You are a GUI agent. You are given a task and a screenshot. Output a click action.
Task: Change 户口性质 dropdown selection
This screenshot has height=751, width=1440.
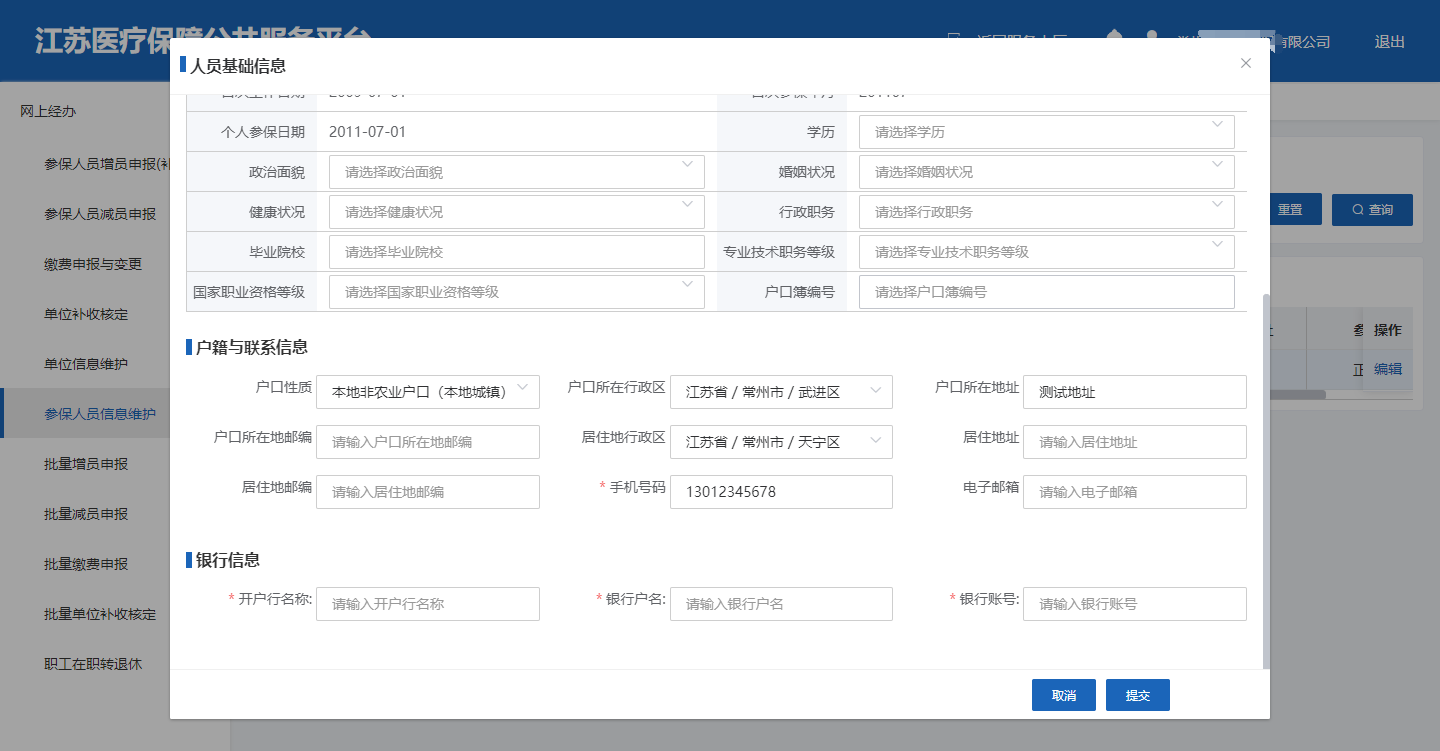[427, 392]
